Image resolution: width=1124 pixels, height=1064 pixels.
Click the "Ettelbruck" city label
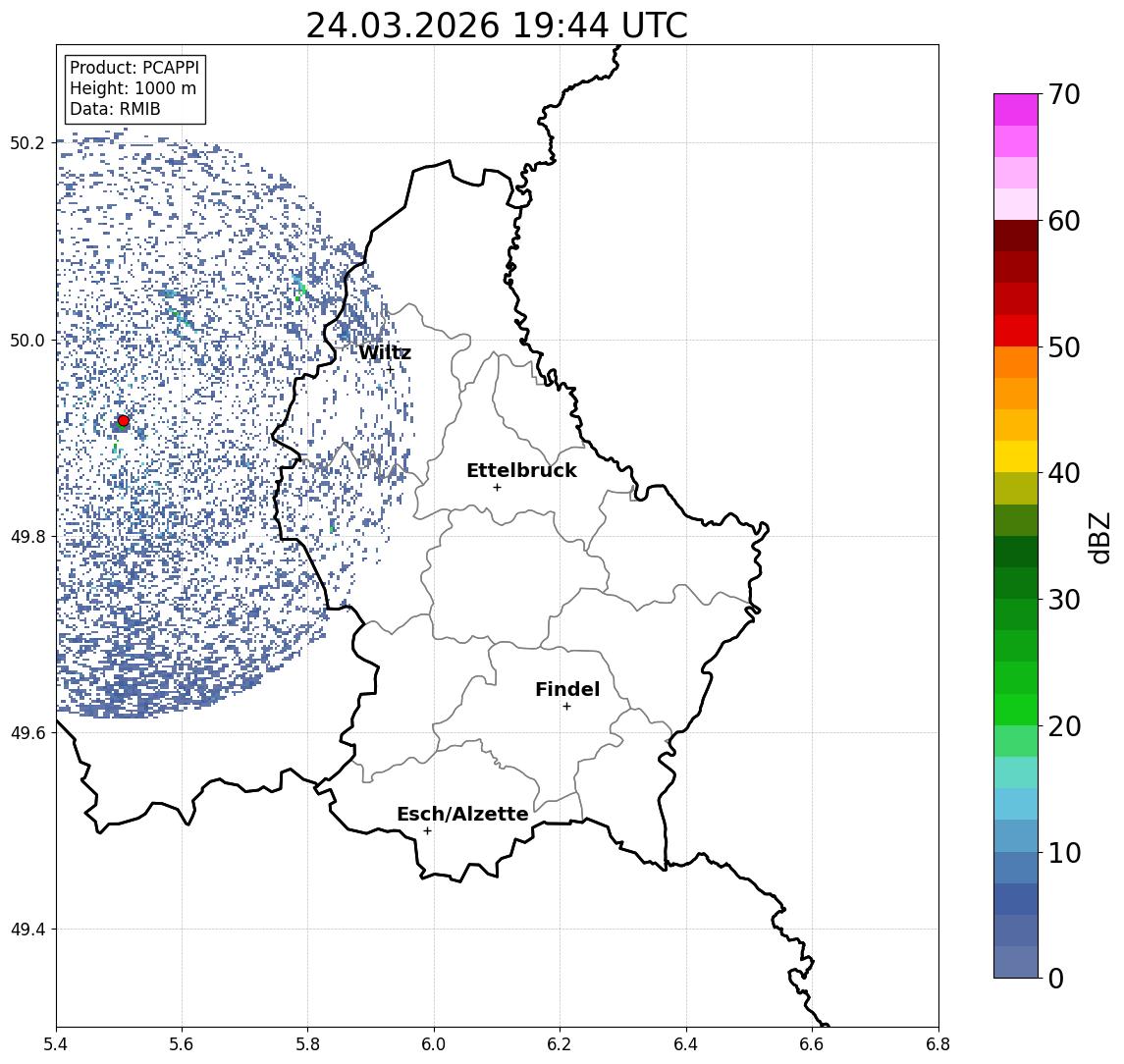(521, 470)
